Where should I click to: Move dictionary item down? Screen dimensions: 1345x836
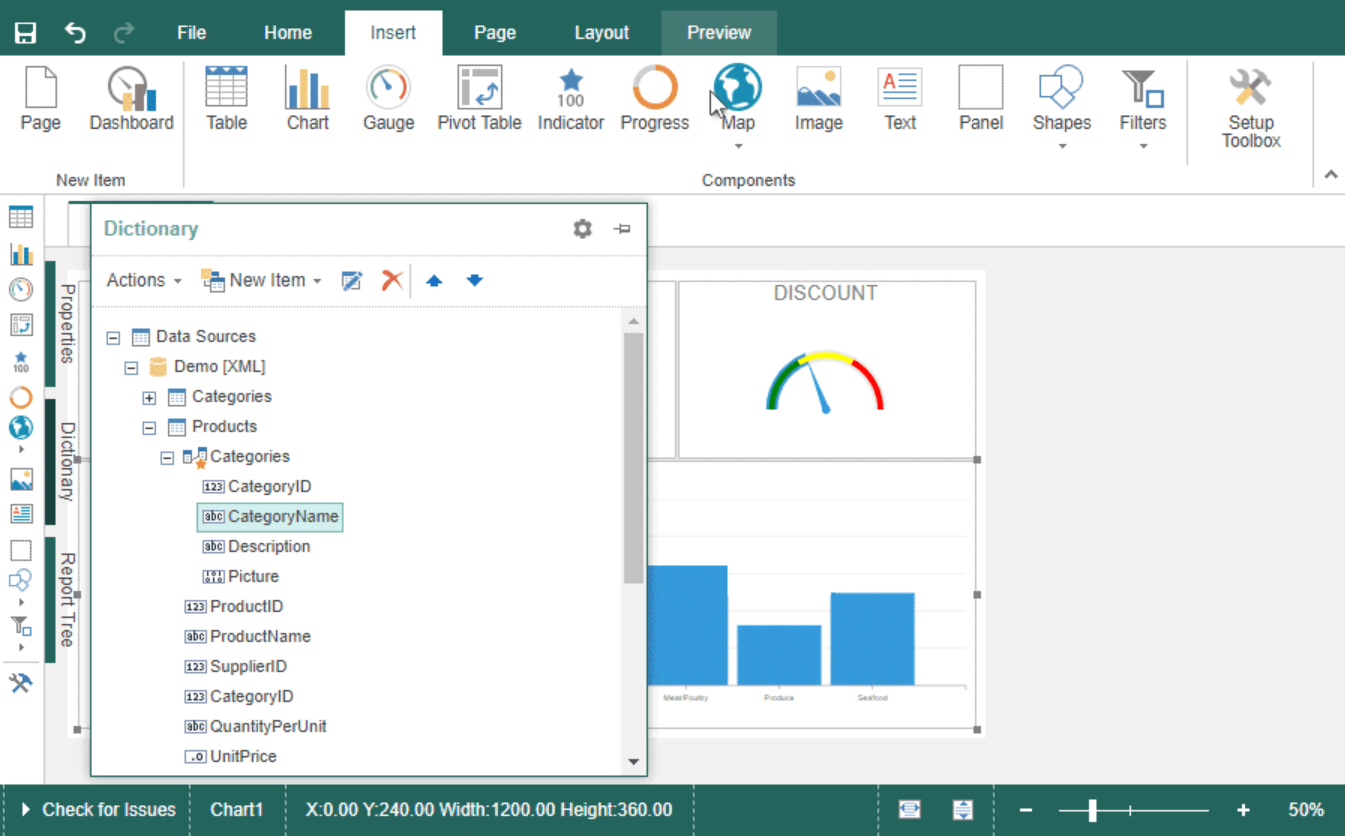click(x=475, y=281)
